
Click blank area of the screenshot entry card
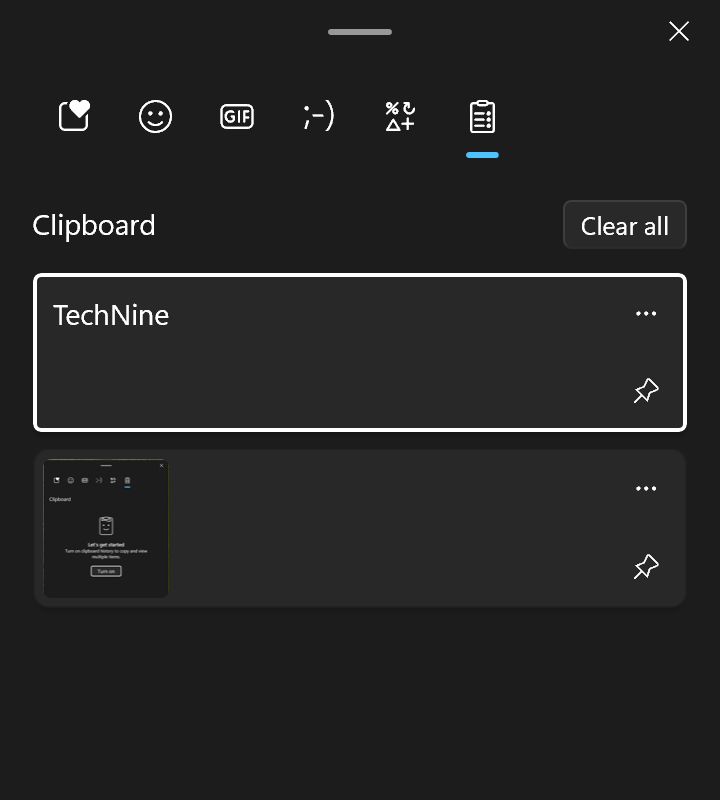coord(400,528)
